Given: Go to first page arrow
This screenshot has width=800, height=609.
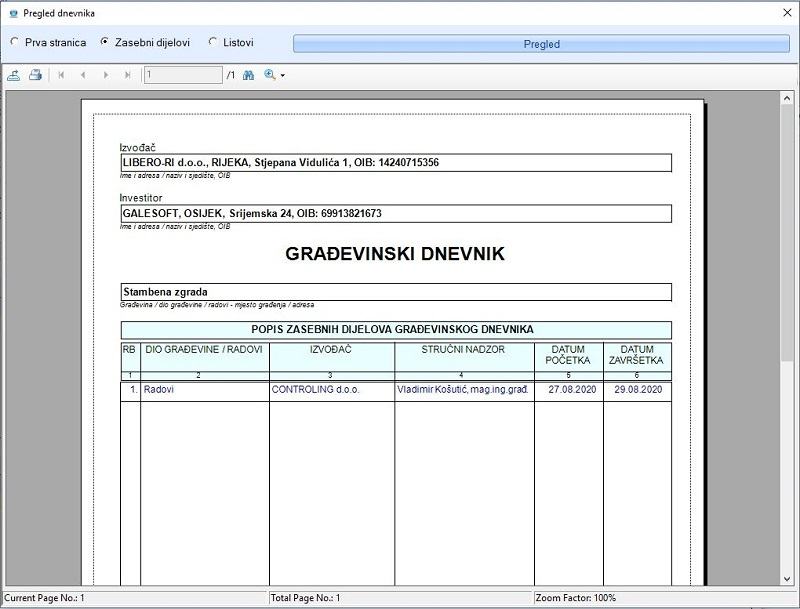Looking at the screenshot, I should (61, 75).
